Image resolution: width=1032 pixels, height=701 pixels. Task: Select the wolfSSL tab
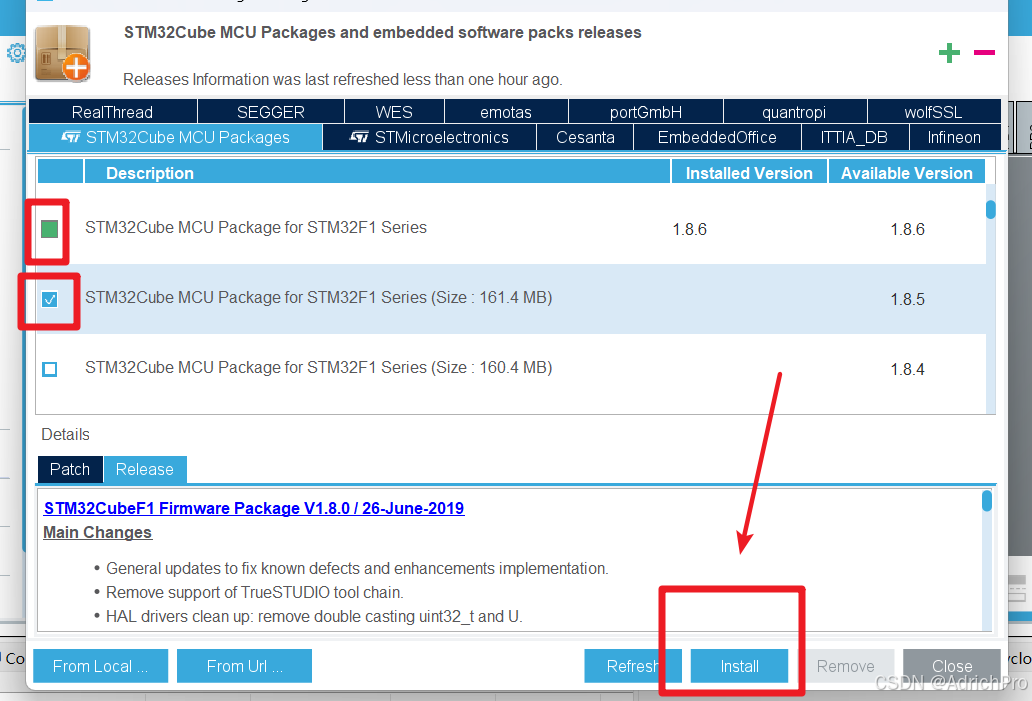[933, 112]
